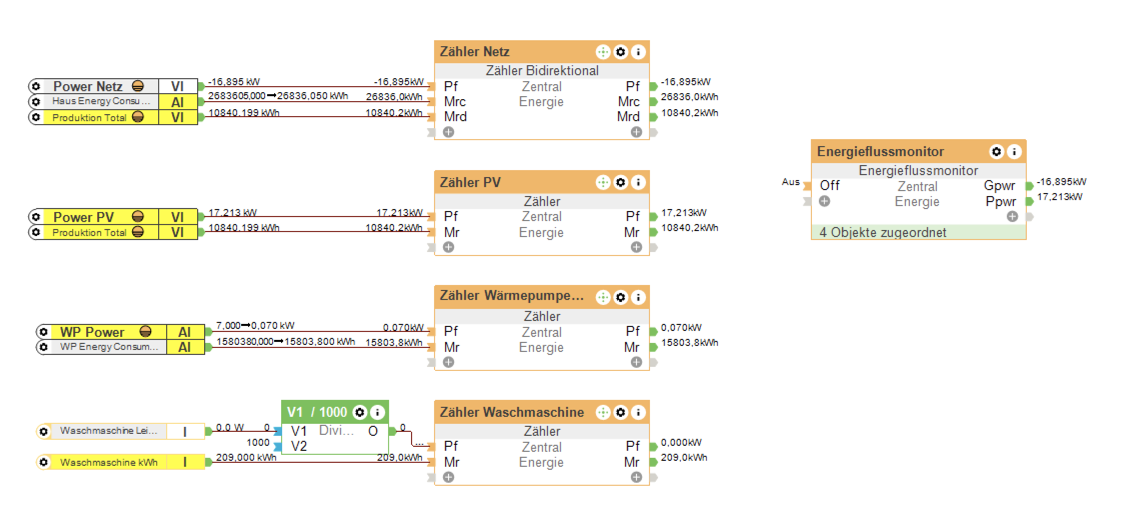Add an input pin on Zähler Netz block
1133x515 pixels.
click(448, 132)
